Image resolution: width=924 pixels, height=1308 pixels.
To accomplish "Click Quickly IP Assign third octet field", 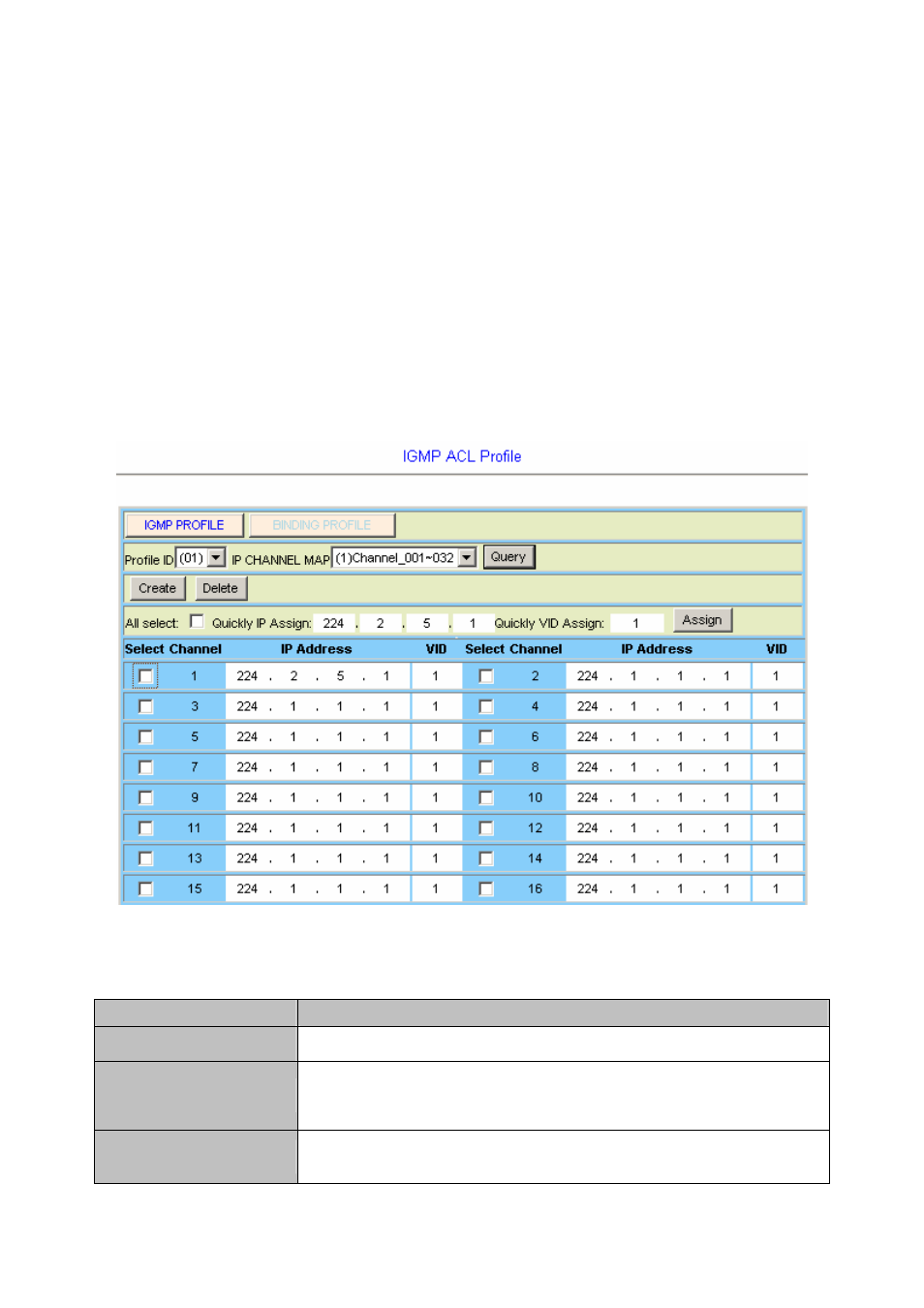I will tap(427, 623).
